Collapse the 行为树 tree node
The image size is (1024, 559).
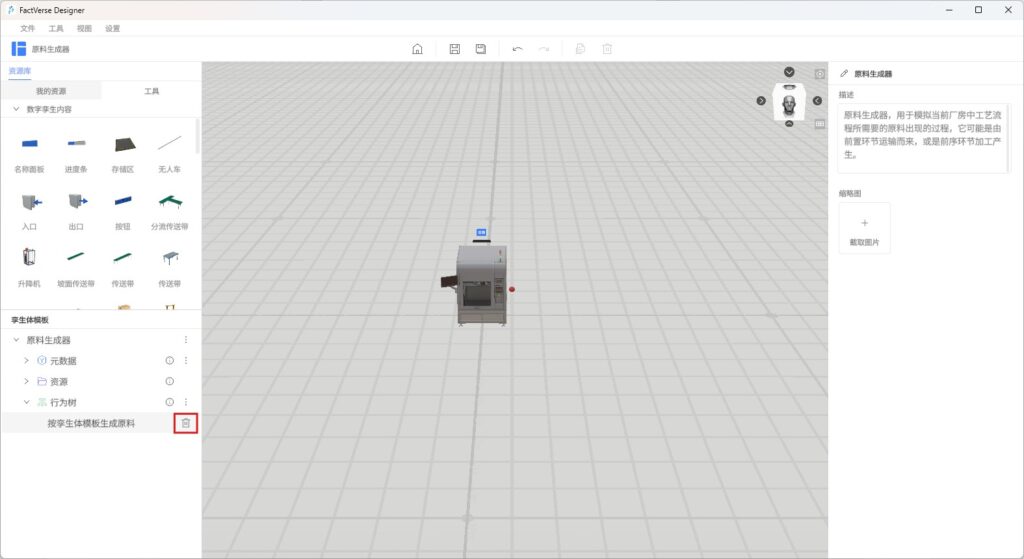click(x=27, y=402)
